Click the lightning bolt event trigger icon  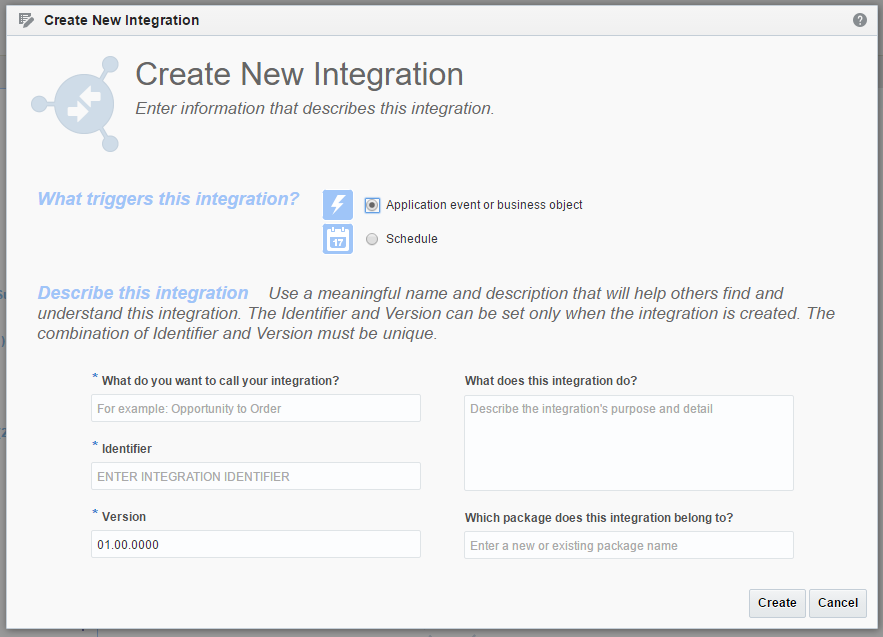[x=338, y=204]
